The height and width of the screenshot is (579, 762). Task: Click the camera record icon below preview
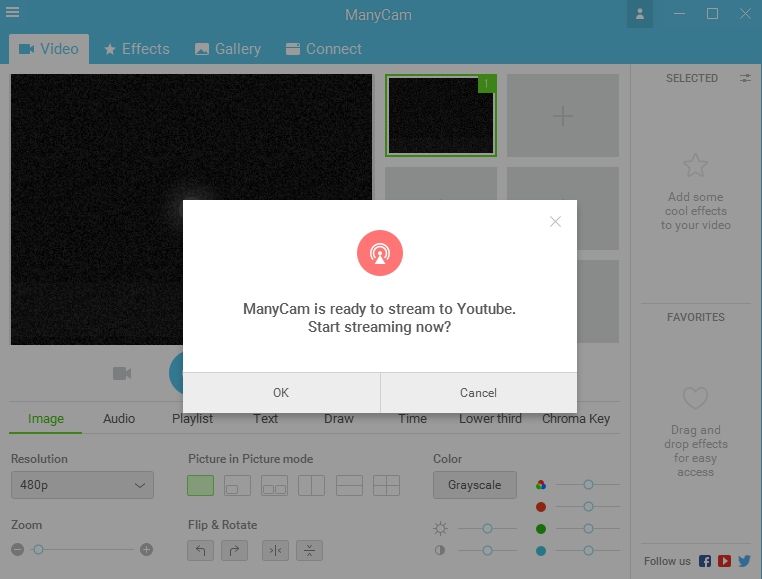click(121, 373)
